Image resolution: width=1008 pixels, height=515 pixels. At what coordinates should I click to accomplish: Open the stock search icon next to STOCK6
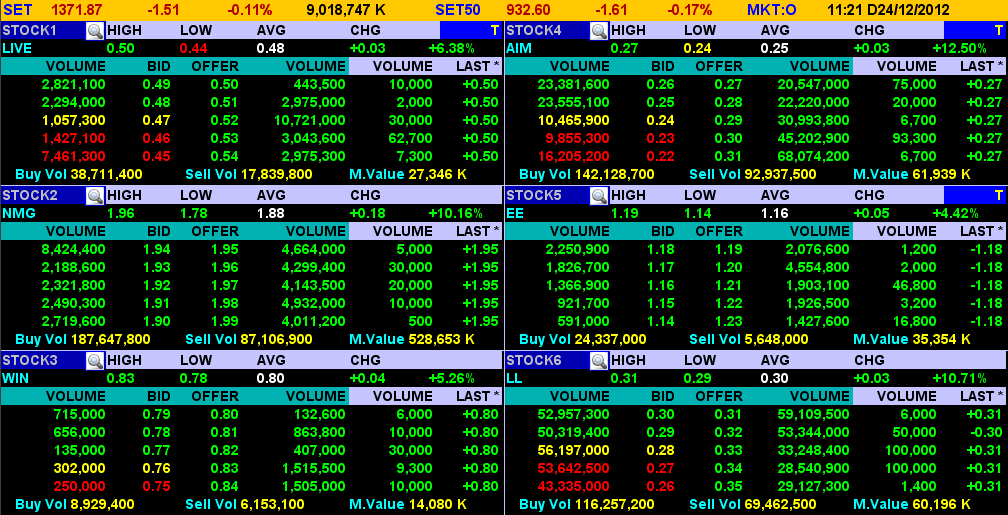599,361
